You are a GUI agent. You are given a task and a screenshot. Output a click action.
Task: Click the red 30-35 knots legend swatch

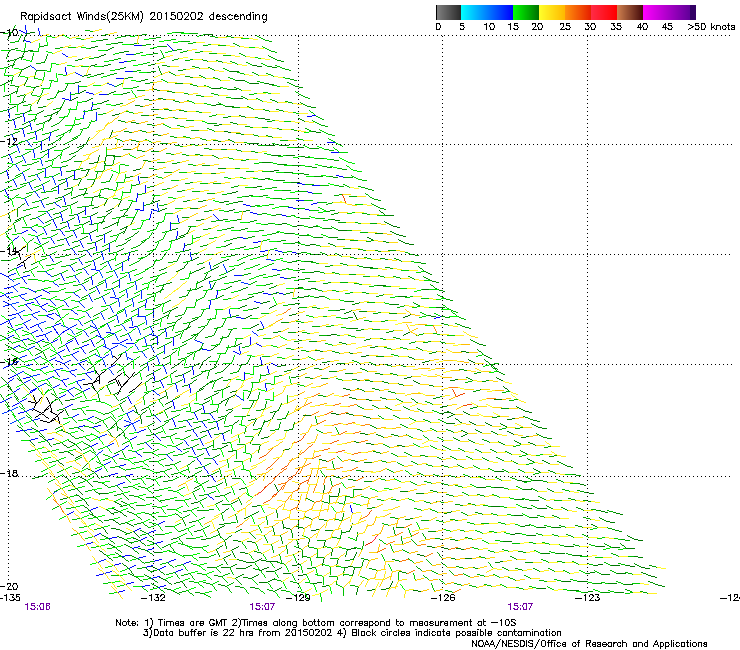tap(604, 12)
